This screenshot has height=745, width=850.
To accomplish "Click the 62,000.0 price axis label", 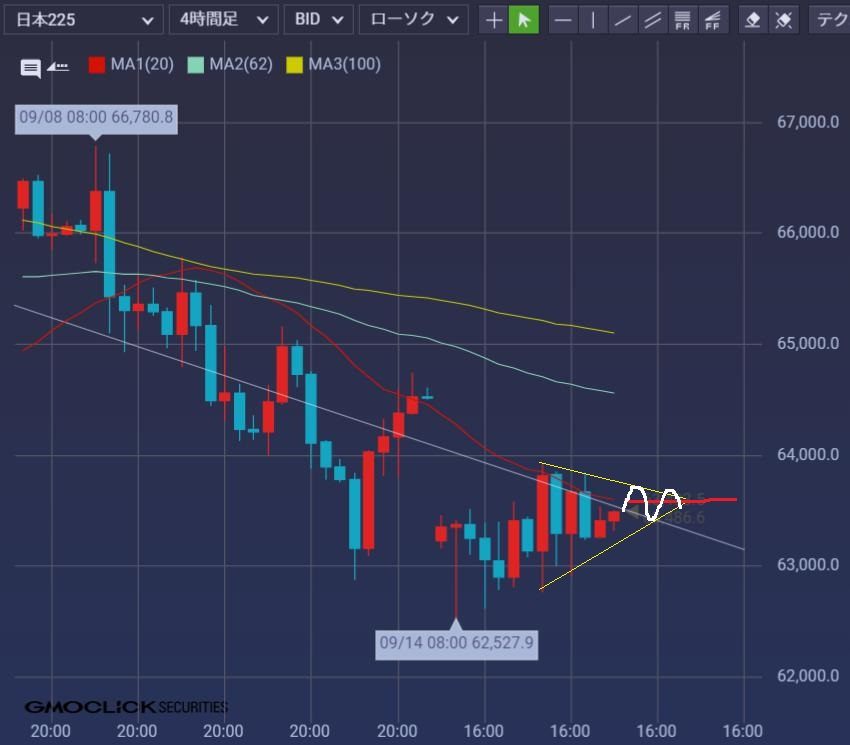I will click(808, 676).
